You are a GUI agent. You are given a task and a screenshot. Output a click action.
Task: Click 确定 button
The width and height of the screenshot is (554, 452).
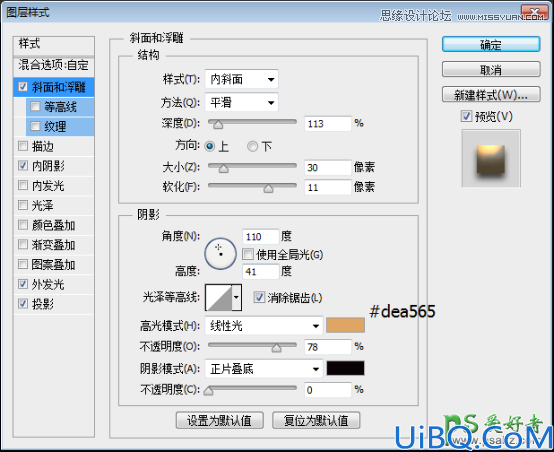pyautogui.click(x=491, y=45)
